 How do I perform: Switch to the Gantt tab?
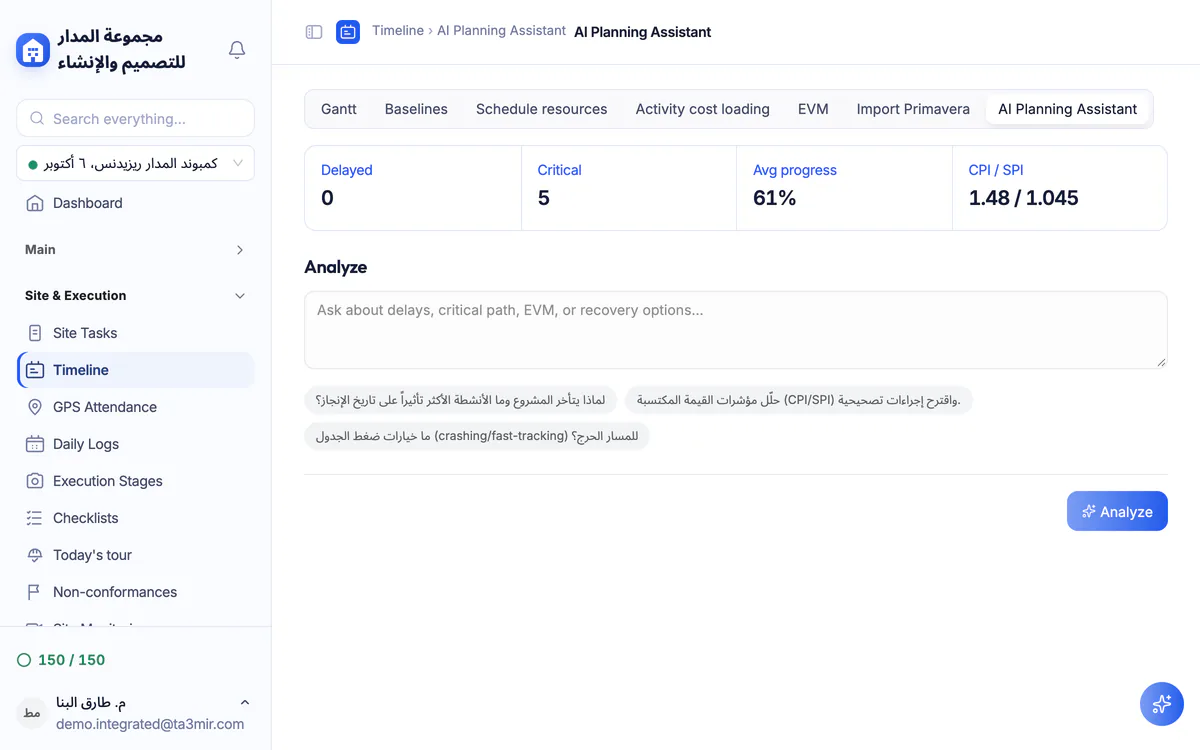pyautogui.click(x=339, y=109)
